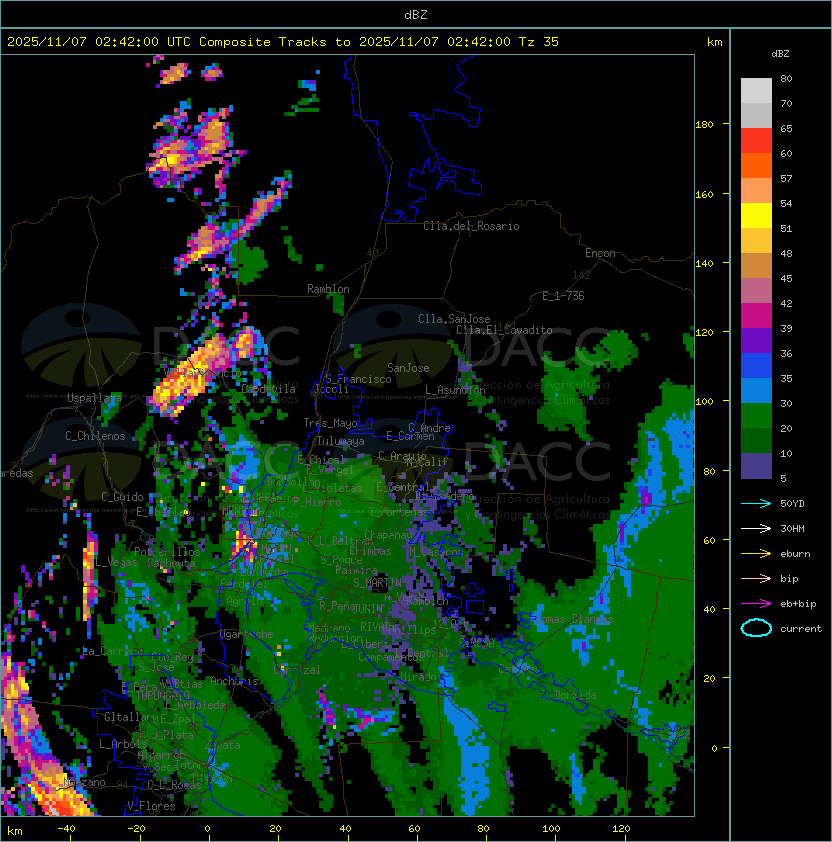Click the 'L_Asuncion' map label
The width and height of the screenshot is (832, 842).
point(455,390)
